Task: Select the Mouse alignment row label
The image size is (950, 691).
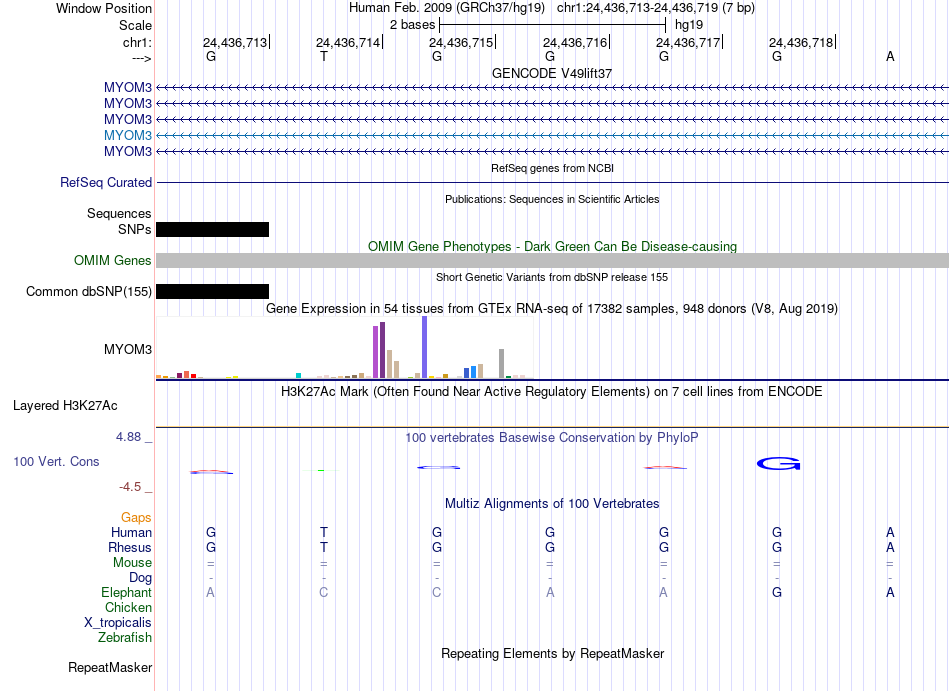Action: [x=132, y=563]
